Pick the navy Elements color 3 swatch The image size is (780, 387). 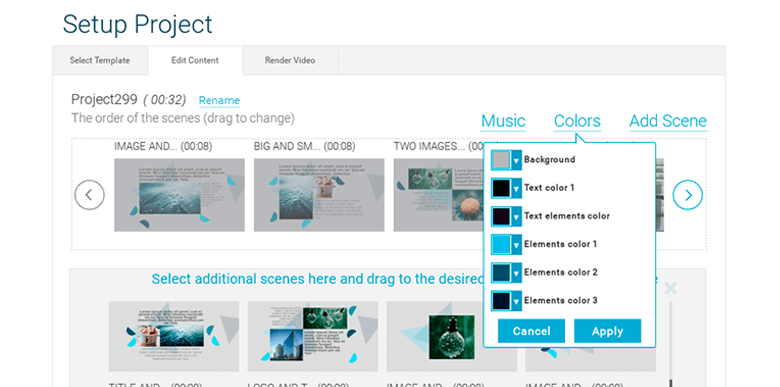pyautogui.click(x=501, y=301)
